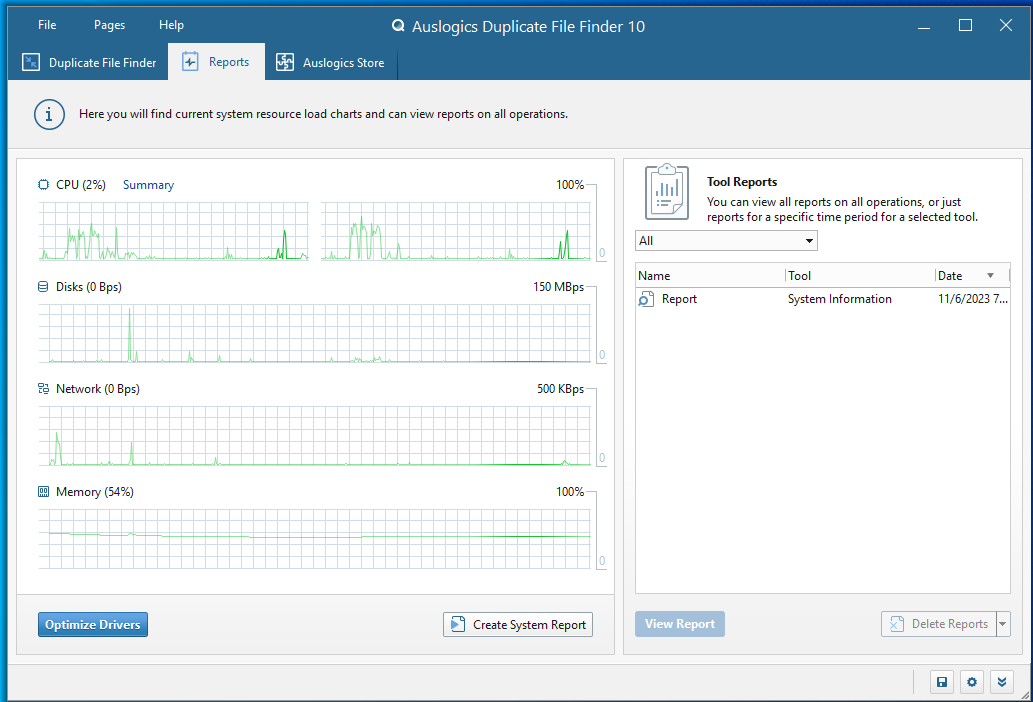1033x702 pixels.
Task: Click the save icon in bottom bar
Action: point(941,682)
